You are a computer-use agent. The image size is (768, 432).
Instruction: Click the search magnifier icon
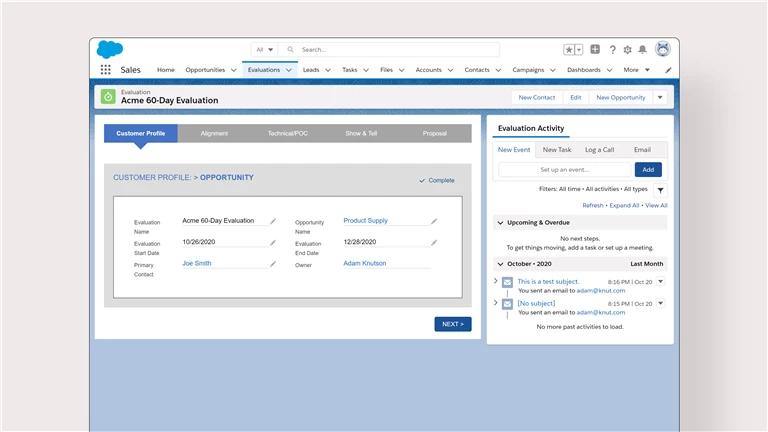click(290, 49)
